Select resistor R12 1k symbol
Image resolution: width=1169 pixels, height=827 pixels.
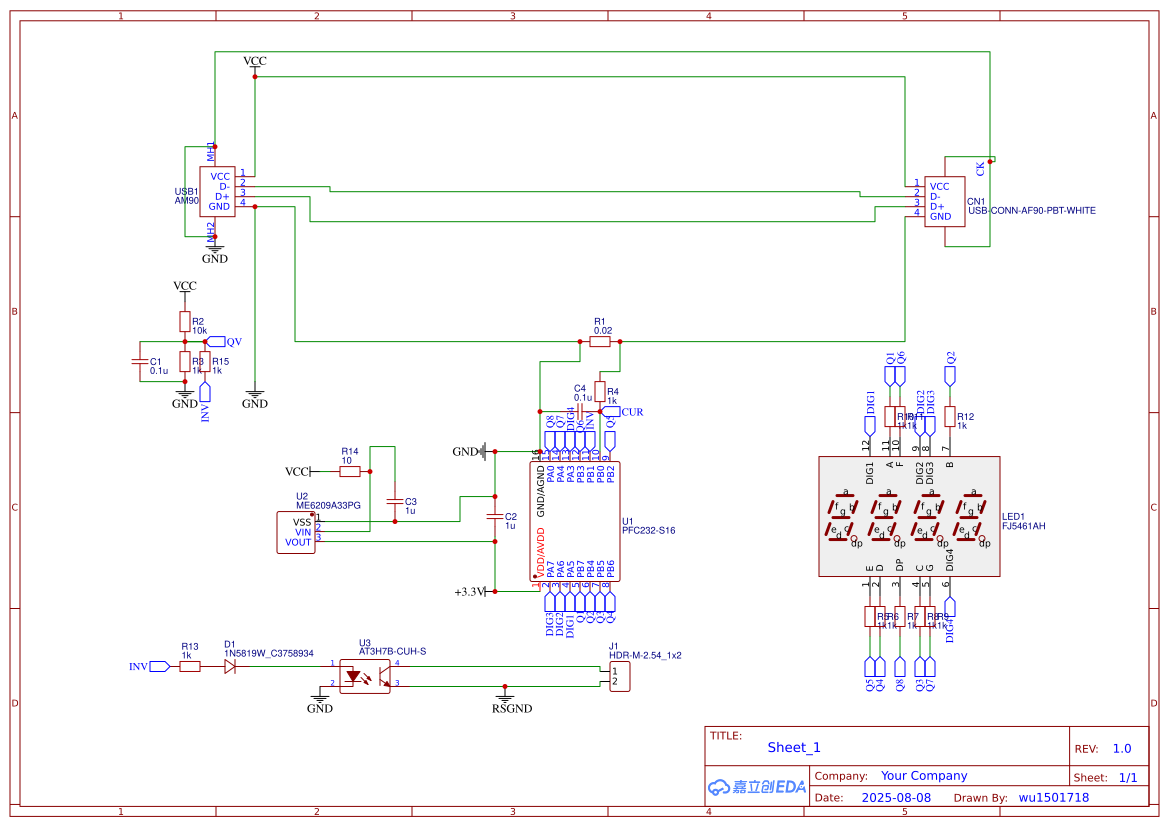(x=949, y=416)
